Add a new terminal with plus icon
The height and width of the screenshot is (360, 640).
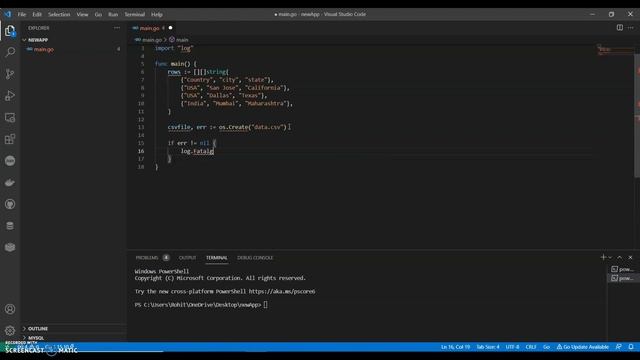[x=603, y=258]
